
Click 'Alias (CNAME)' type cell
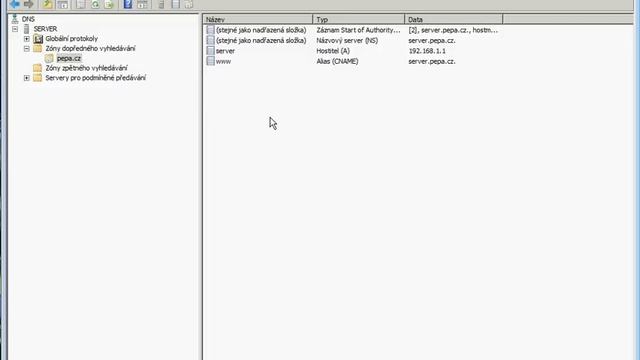pyautogui.click(x=337, y=61)
